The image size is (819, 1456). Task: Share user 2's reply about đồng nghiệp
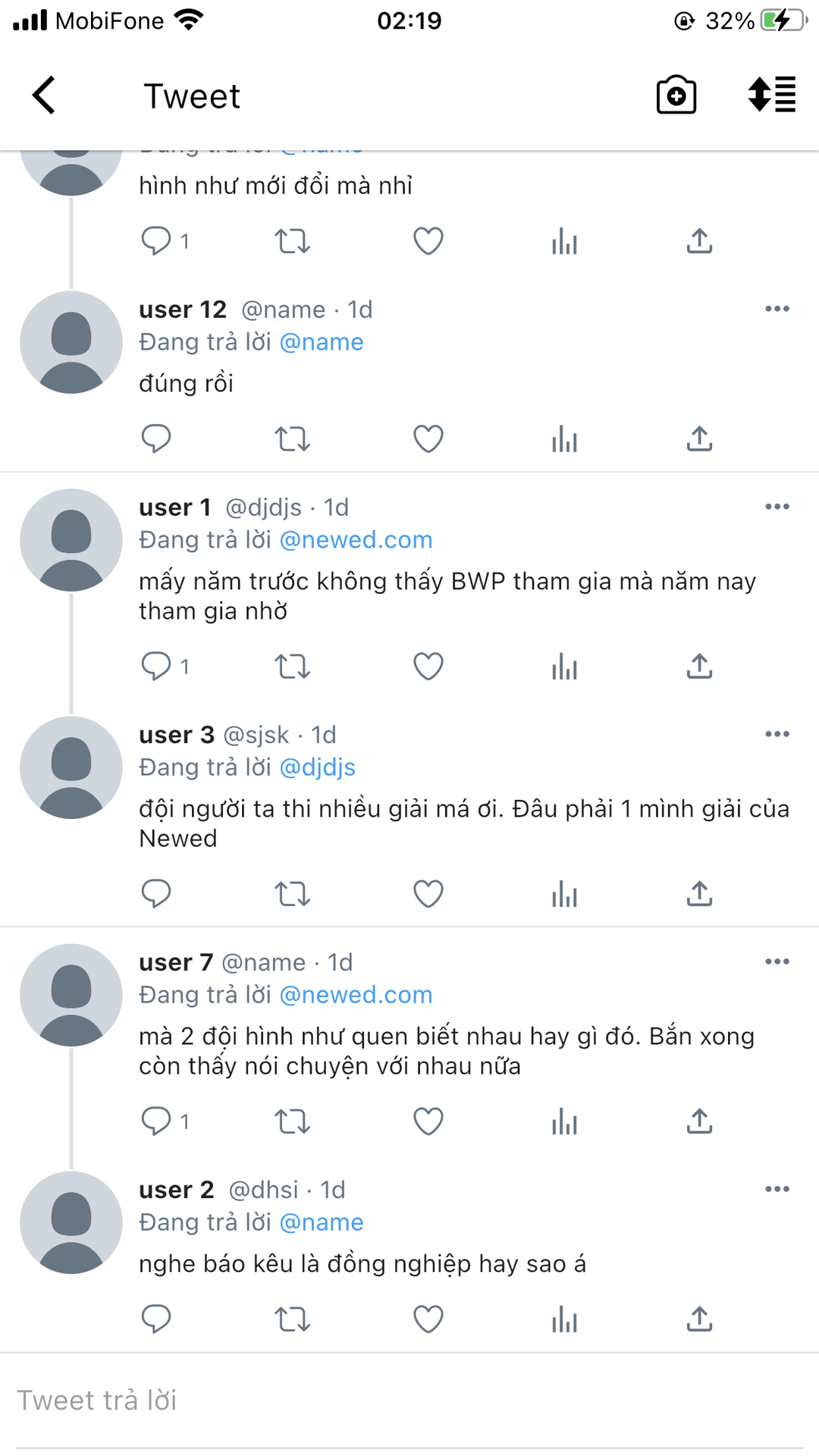(699, 1319)
